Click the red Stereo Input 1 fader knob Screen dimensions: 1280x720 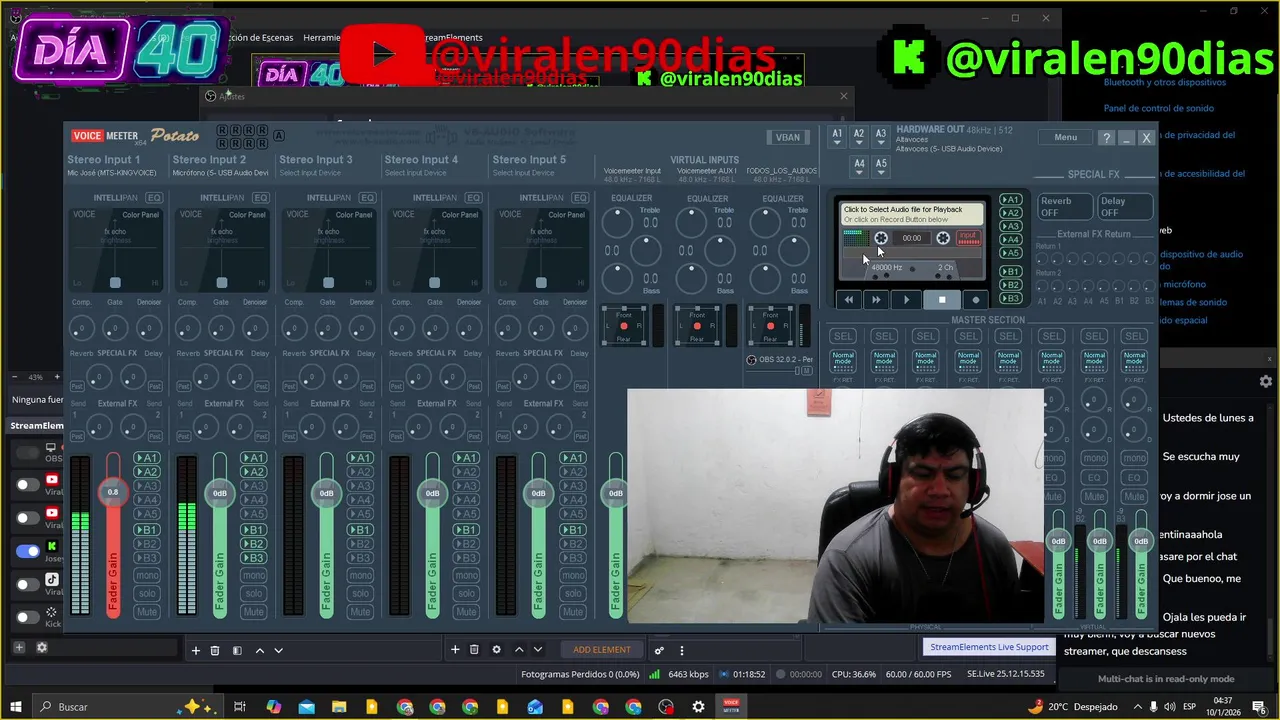tap(113, 492)
